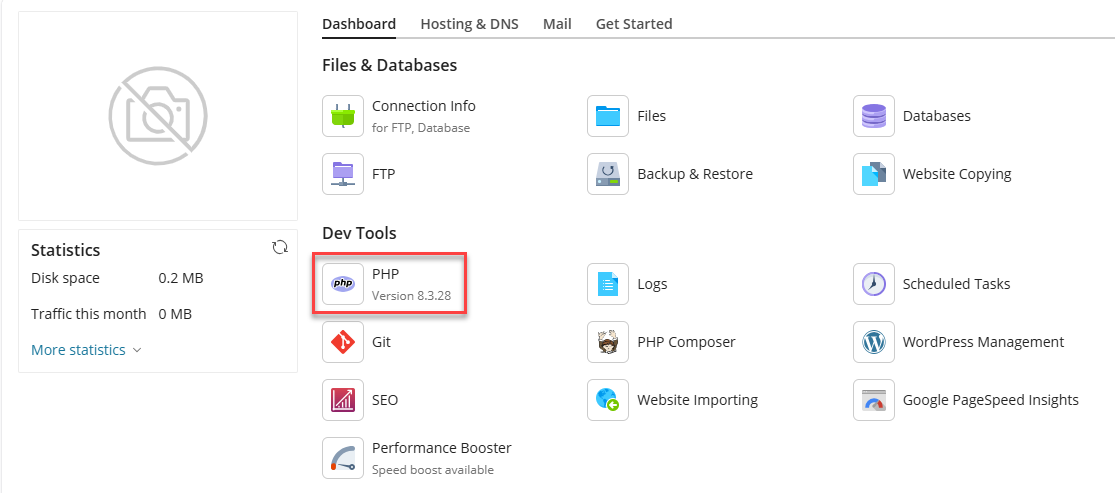Click the 'for FTP, Database' subtitle
The height and width of the screenshot is (493, 1115).
421,128
